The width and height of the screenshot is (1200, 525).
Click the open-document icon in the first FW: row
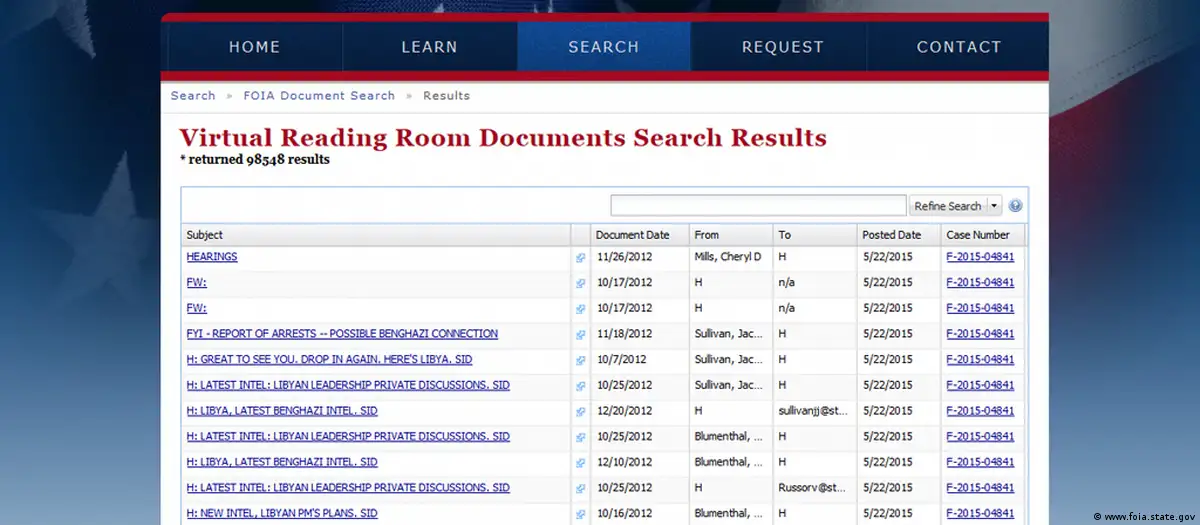[580, 284]
